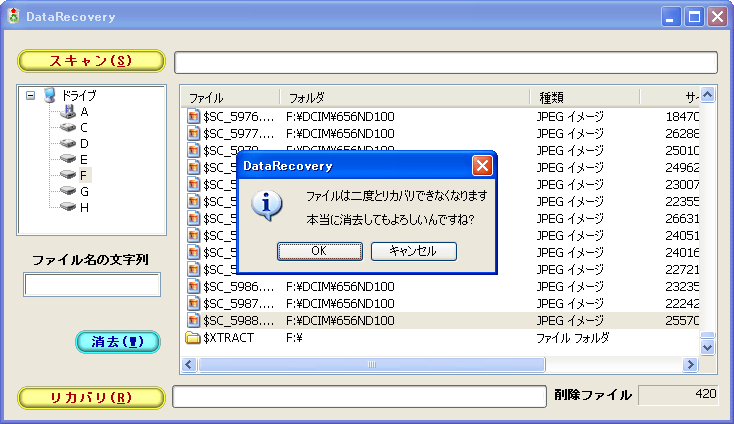Minimize the DataRecovery main window
The height and width of the screenshot is (424, 734).
671,17
